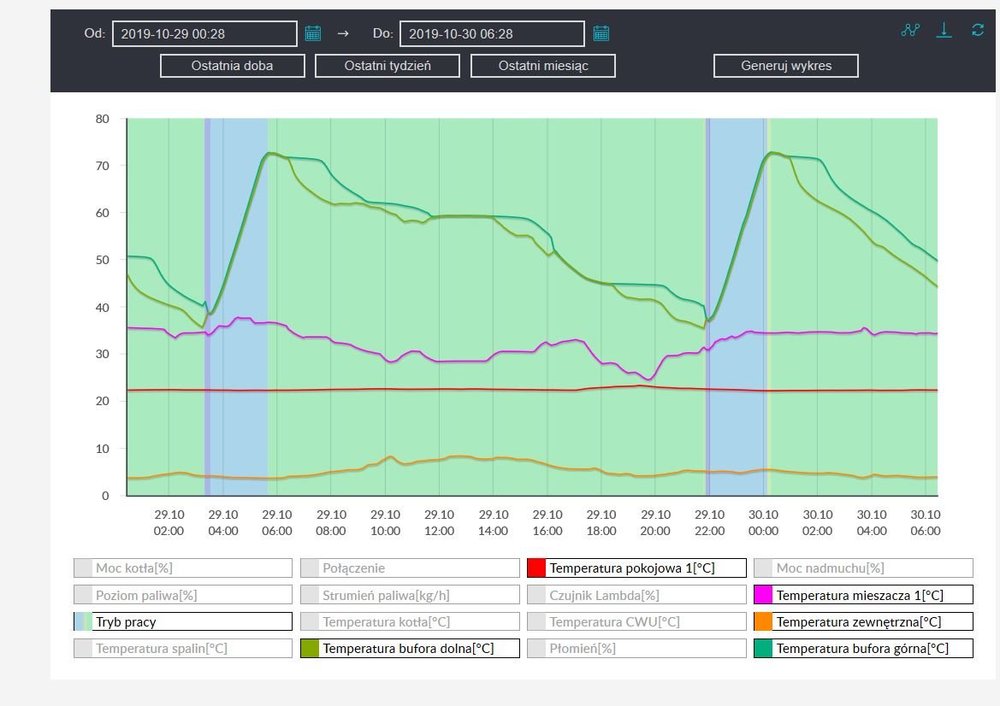Click the chart type graph icon
This screenshot has width=1000, height=706.
point(909,30)
